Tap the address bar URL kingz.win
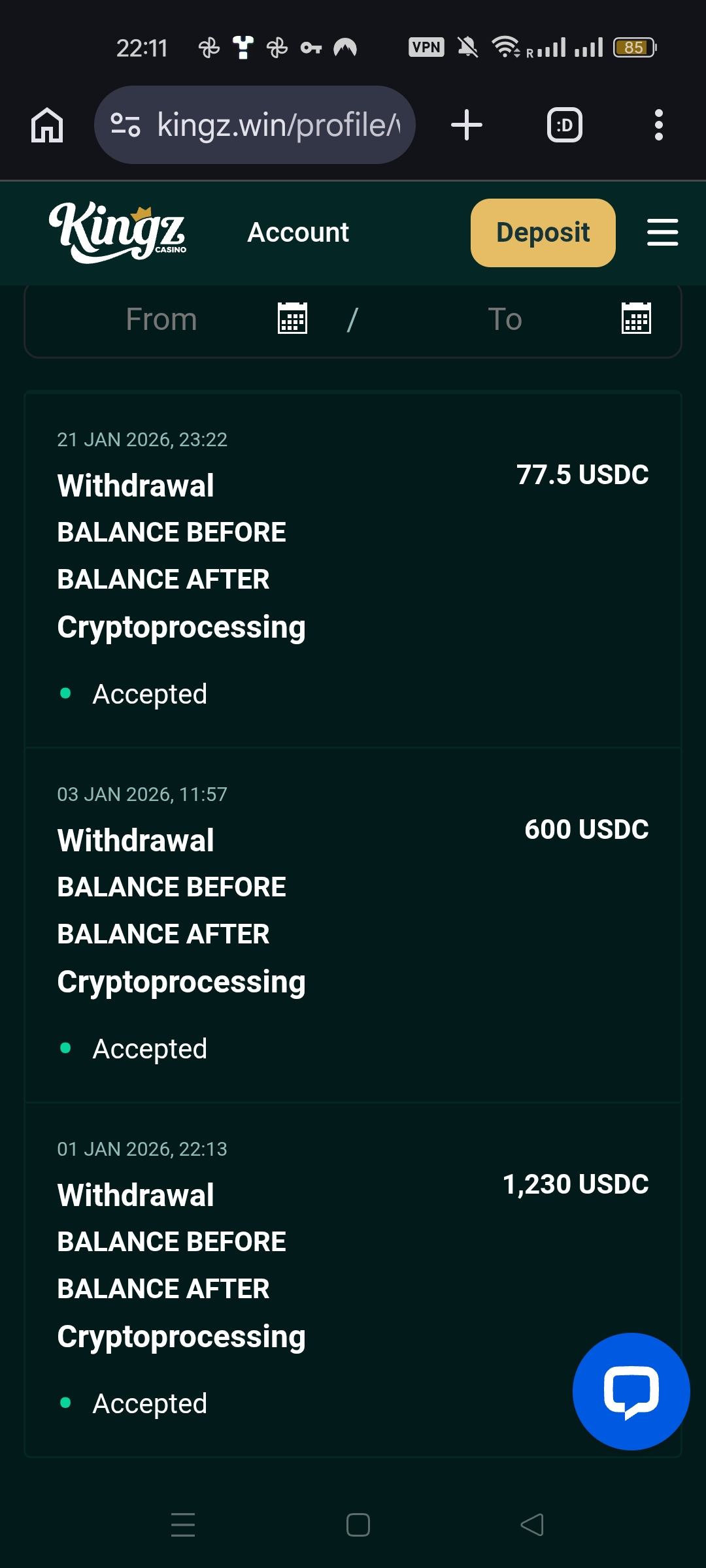Viewport: 706px width, 1568px height. [x=278, y=125]
